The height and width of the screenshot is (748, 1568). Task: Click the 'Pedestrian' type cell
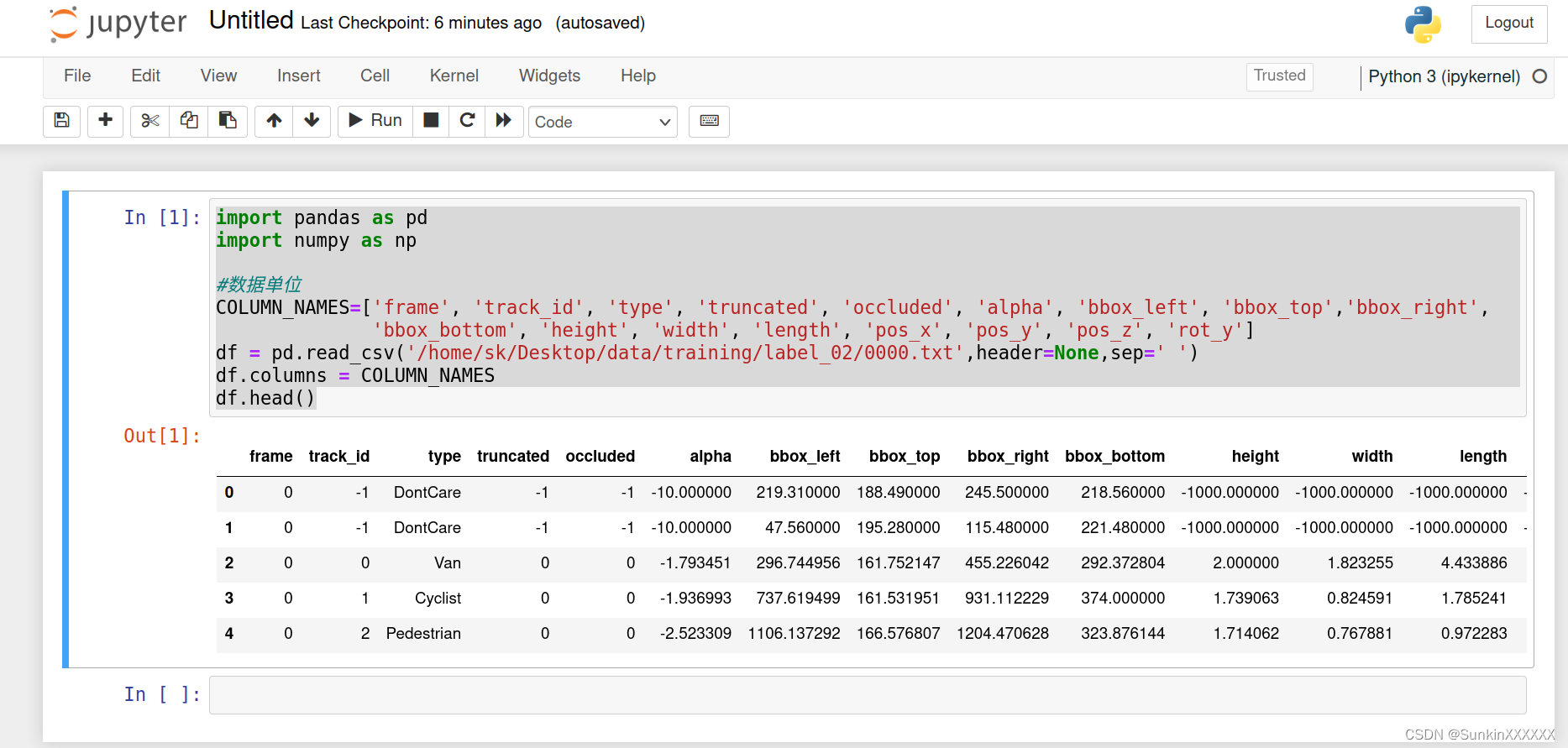[x=423, y=634]
